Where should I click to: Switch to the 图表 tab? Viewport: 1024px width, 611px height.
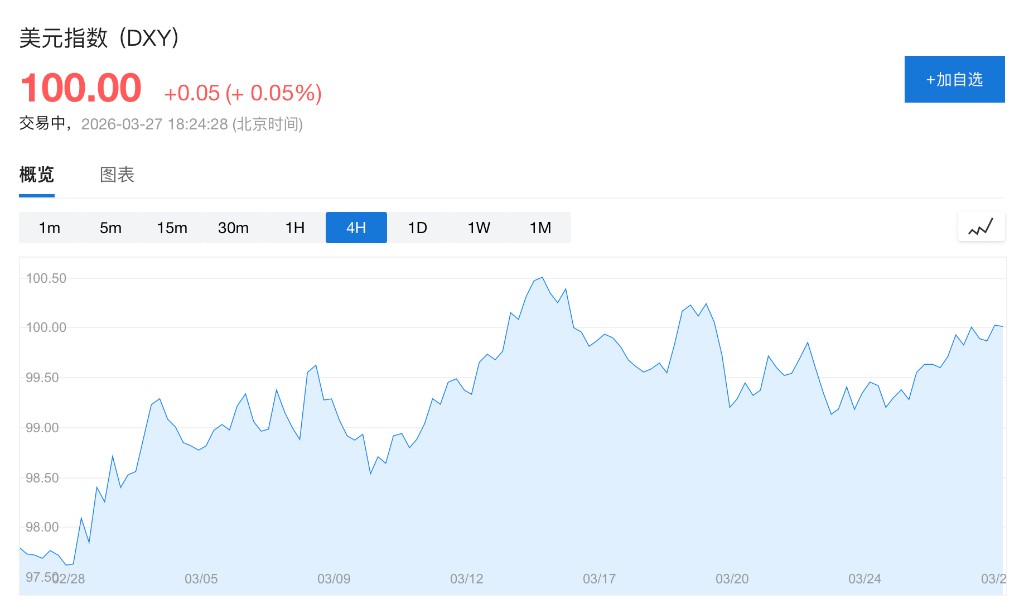(x=117, y=175)
